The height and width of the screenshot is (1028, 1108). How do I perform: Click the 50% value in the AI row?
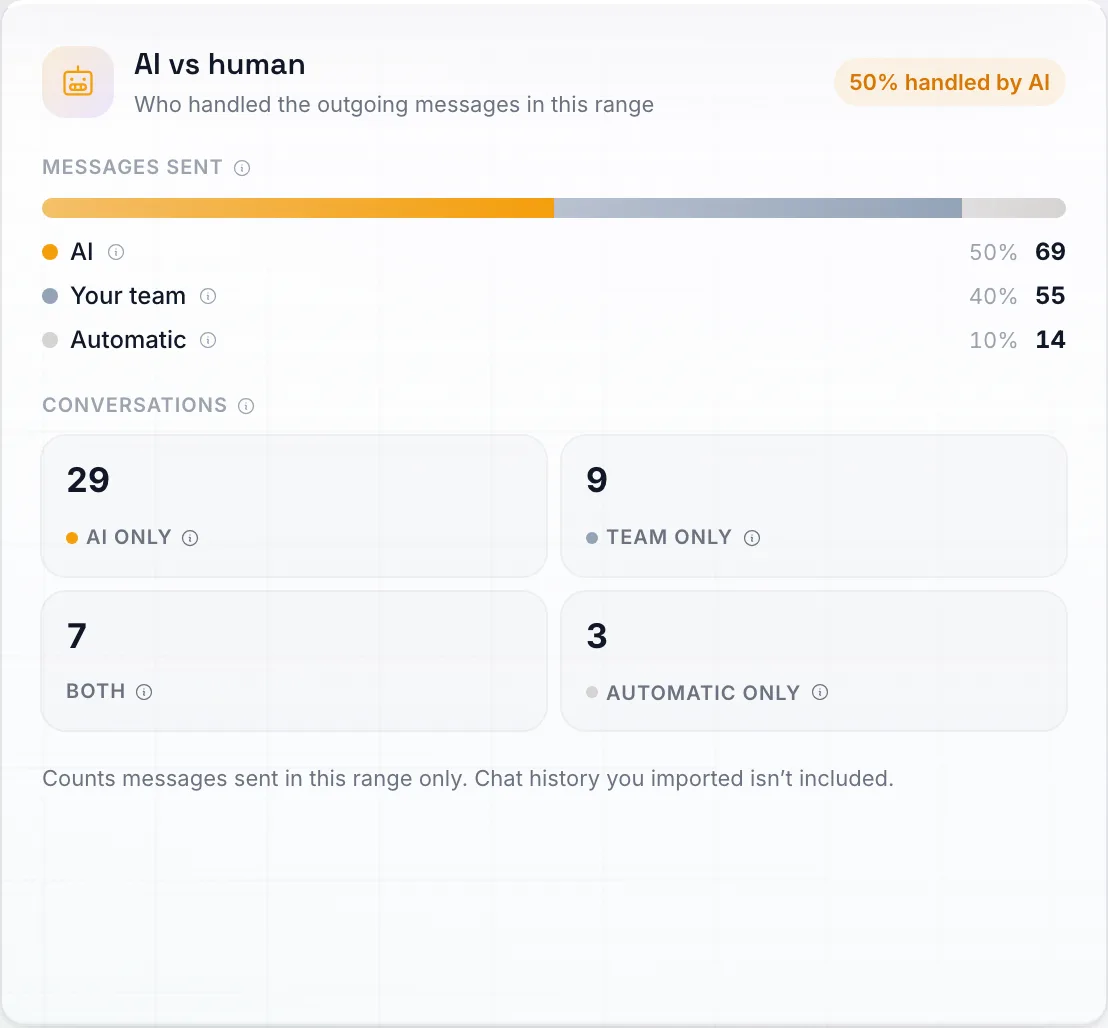coord(993,253)
